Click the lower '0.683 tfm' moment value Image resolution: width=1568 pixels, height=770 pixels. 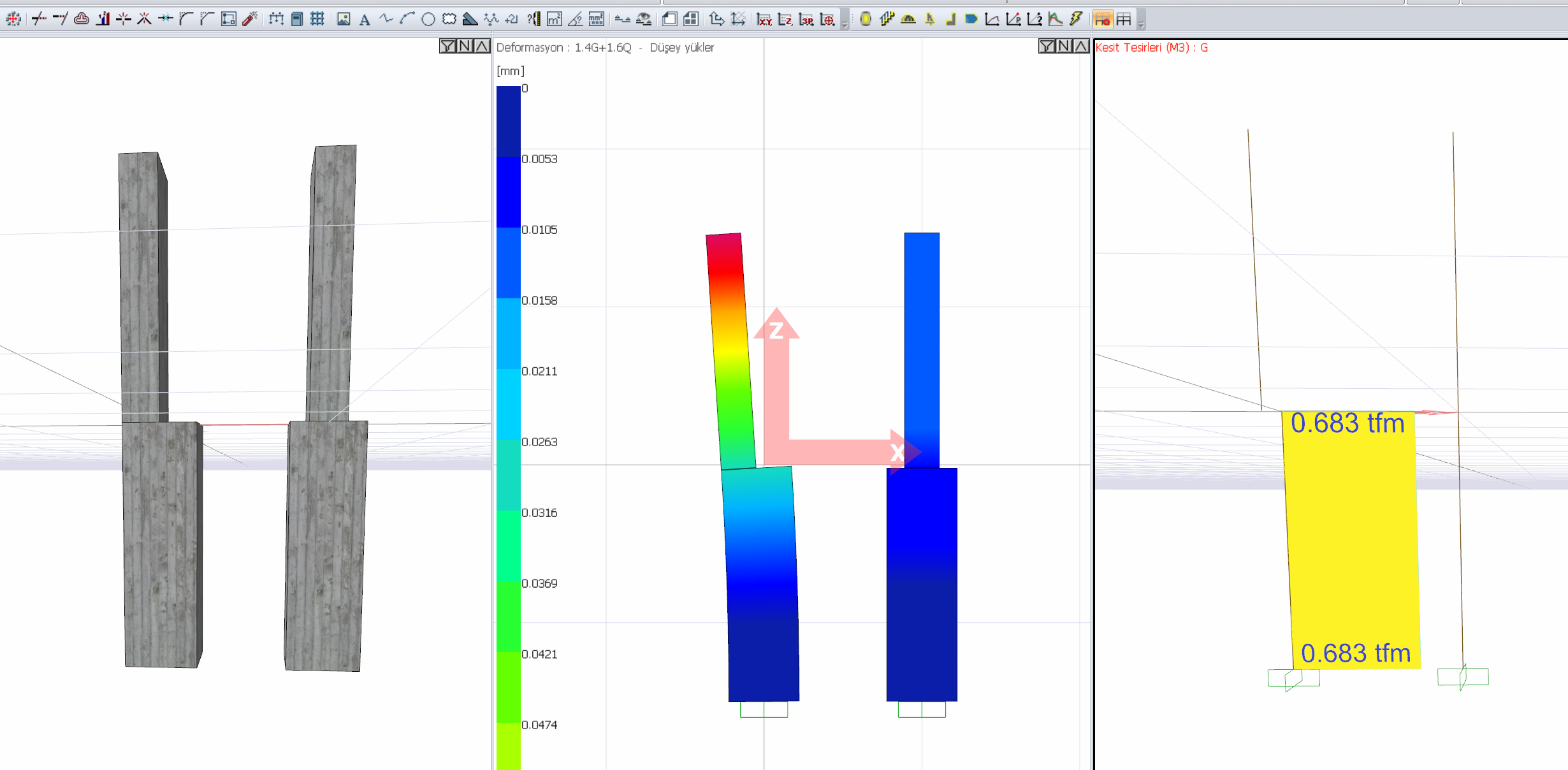click(1356, 653)
